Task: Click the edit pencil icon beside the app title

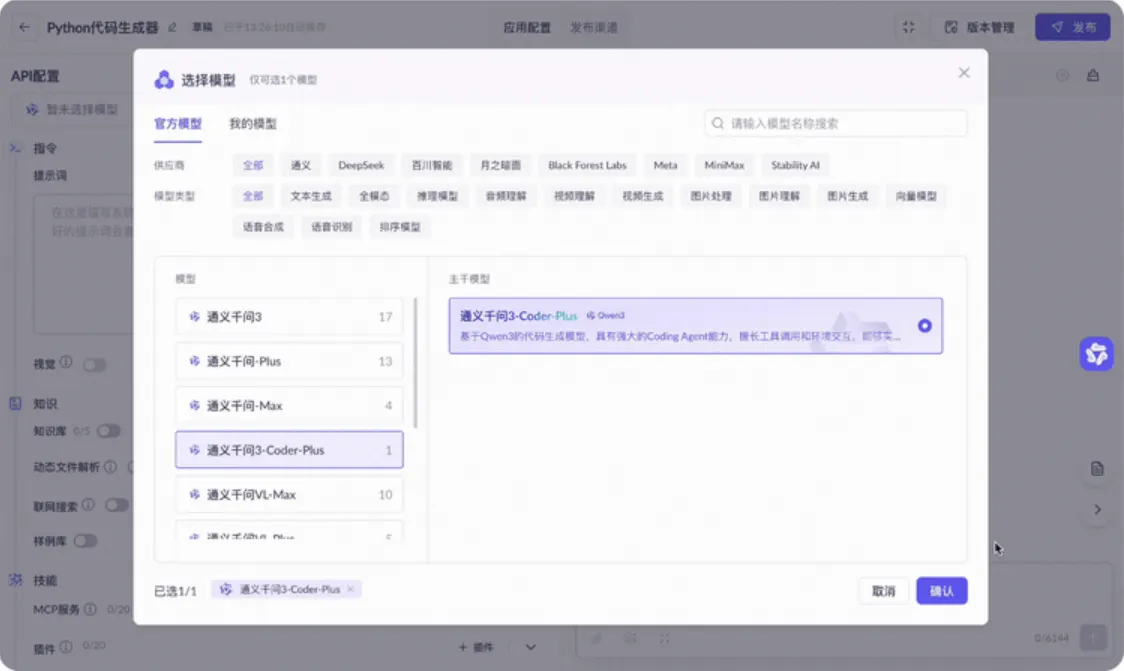Action: 172,27
